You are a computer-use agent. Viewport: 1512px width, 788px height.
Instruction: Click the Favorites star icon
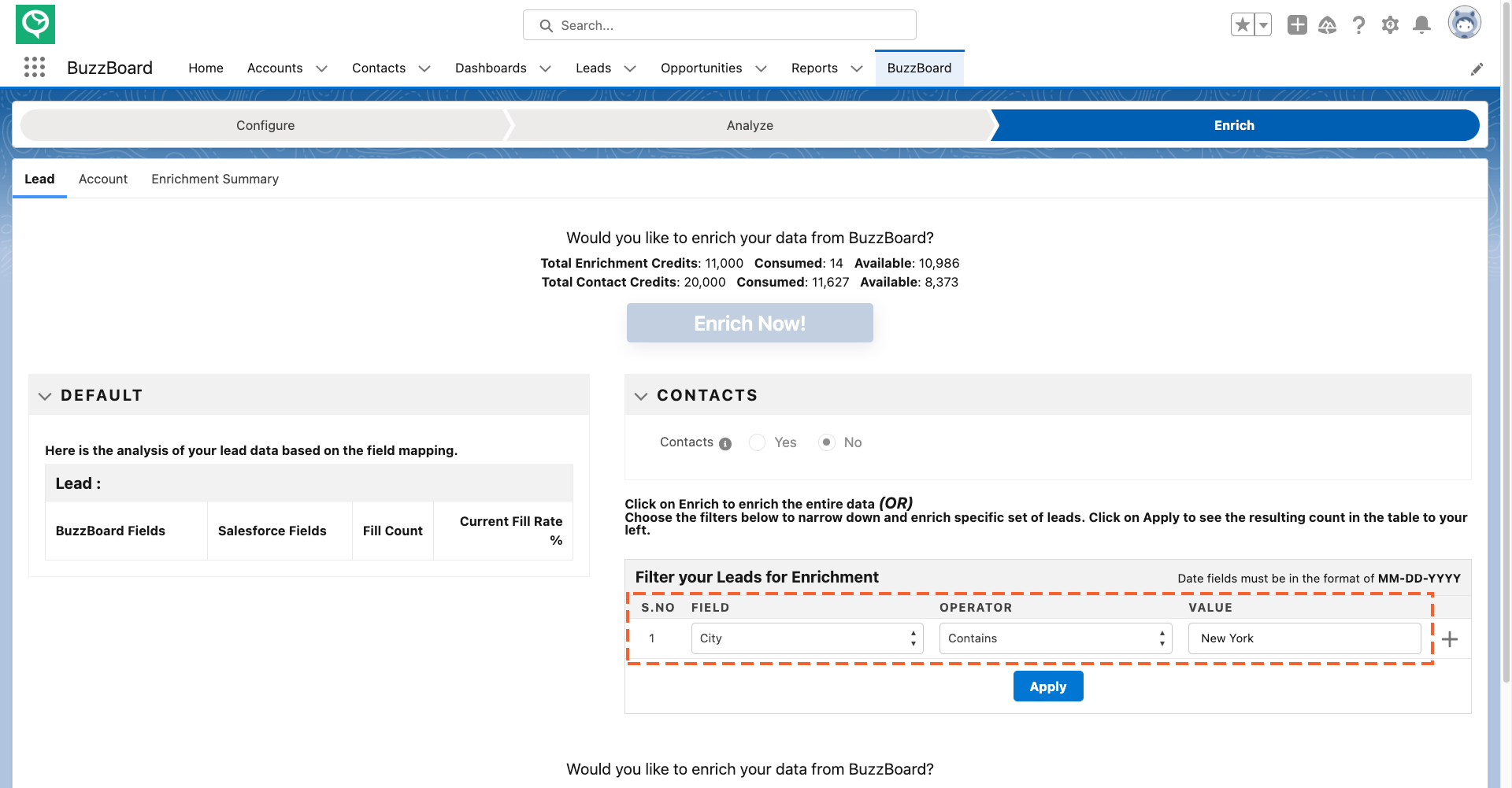click(1243, 25)
